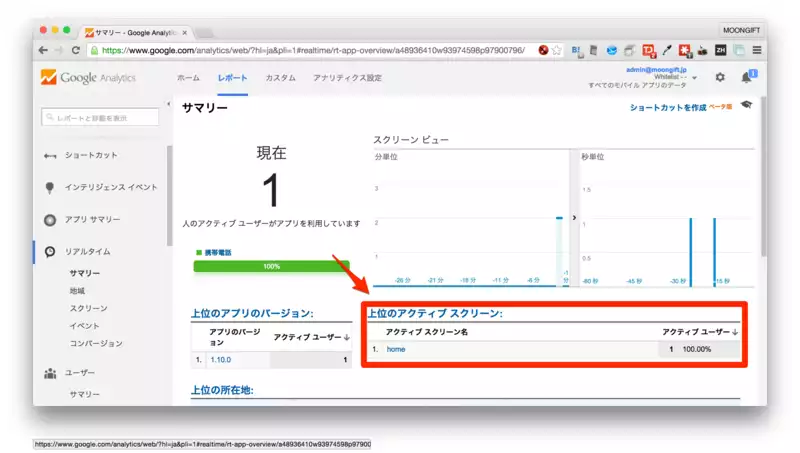Select ユーザー サマリー in sidebar
The height and width of the screenshot is (453, 800).
(85, 394)
